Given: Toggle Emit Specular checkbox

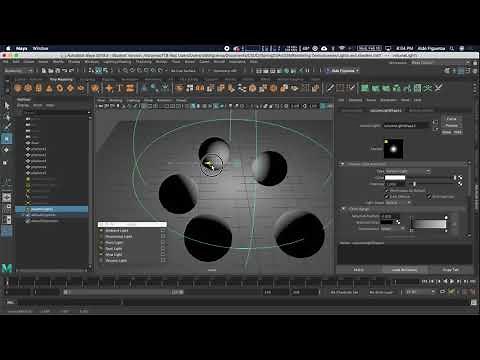Looking at the screenshot, I should (x=429, y=197).
